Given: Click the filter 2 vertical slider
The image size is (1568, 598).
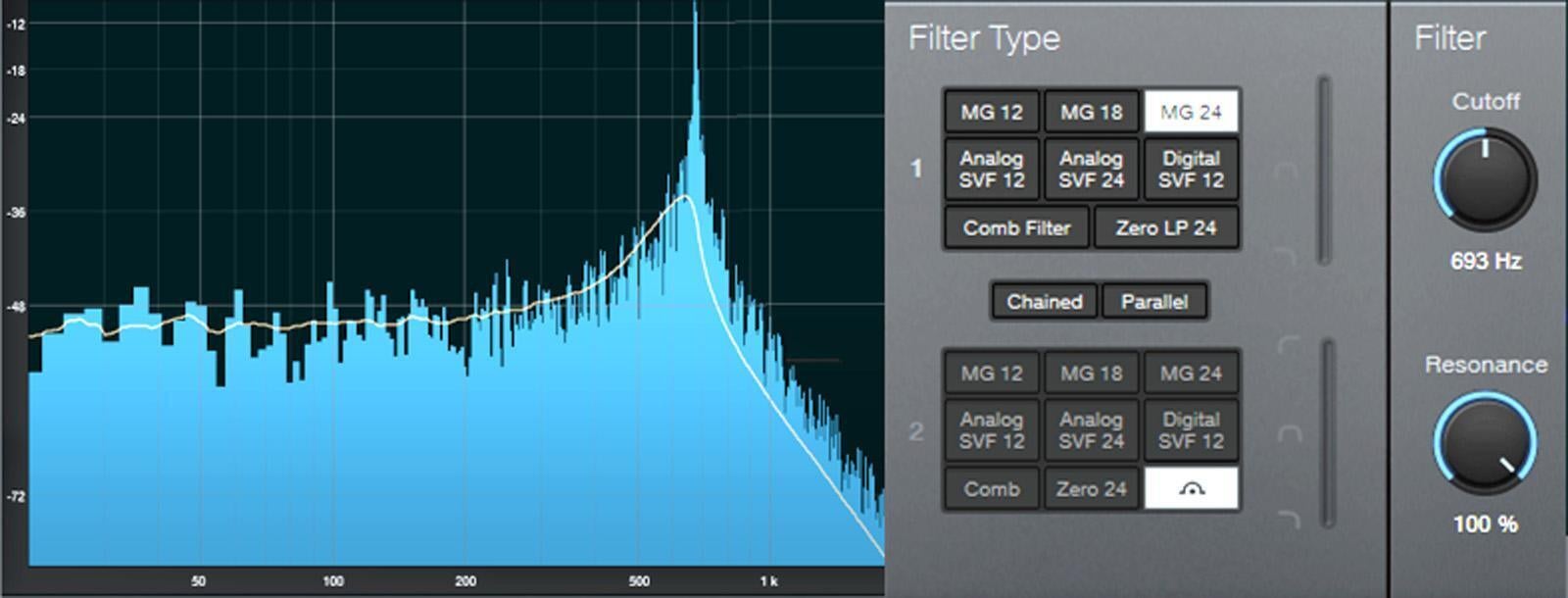Looking at the screenshot, I should [1327, 431].
